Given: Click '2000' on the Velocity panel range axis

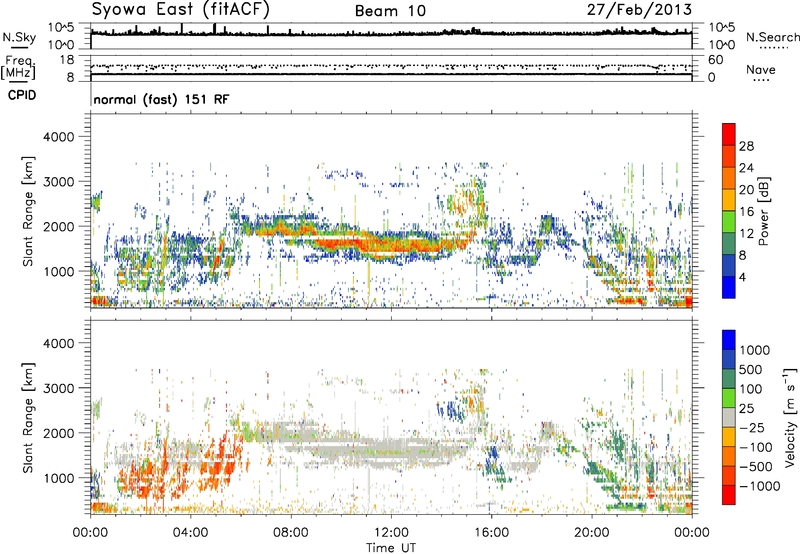Looking at the screenshot, I should coord(58,433).
